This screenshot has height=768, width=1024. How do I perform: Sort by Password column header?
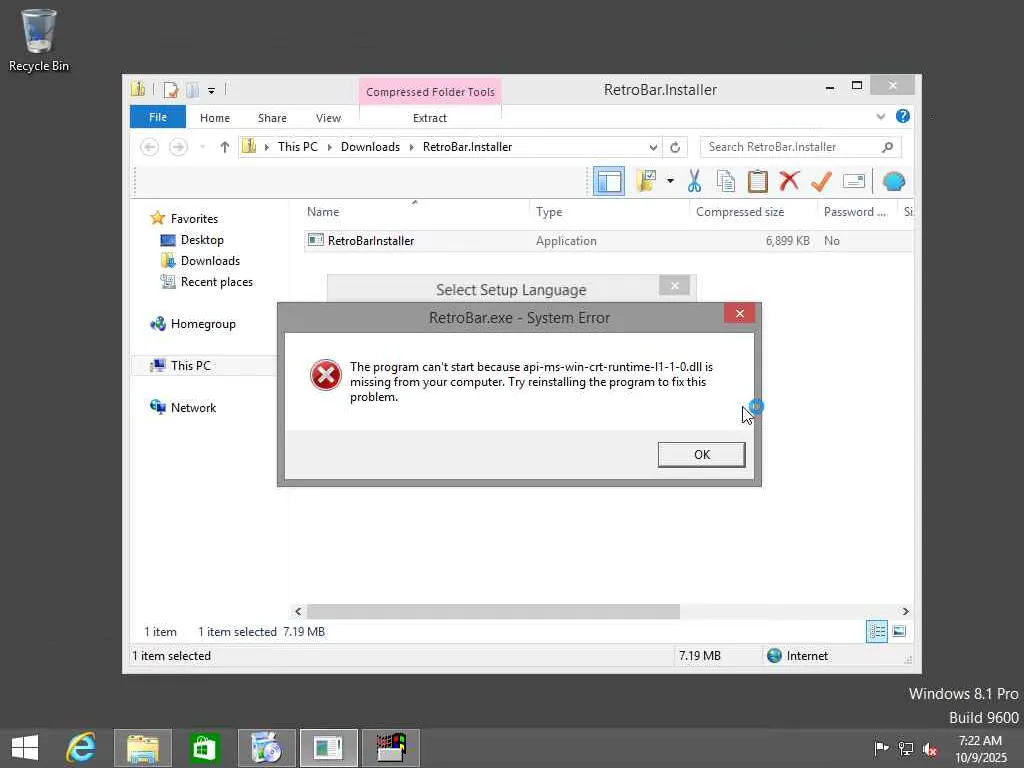tap(857, 212)
